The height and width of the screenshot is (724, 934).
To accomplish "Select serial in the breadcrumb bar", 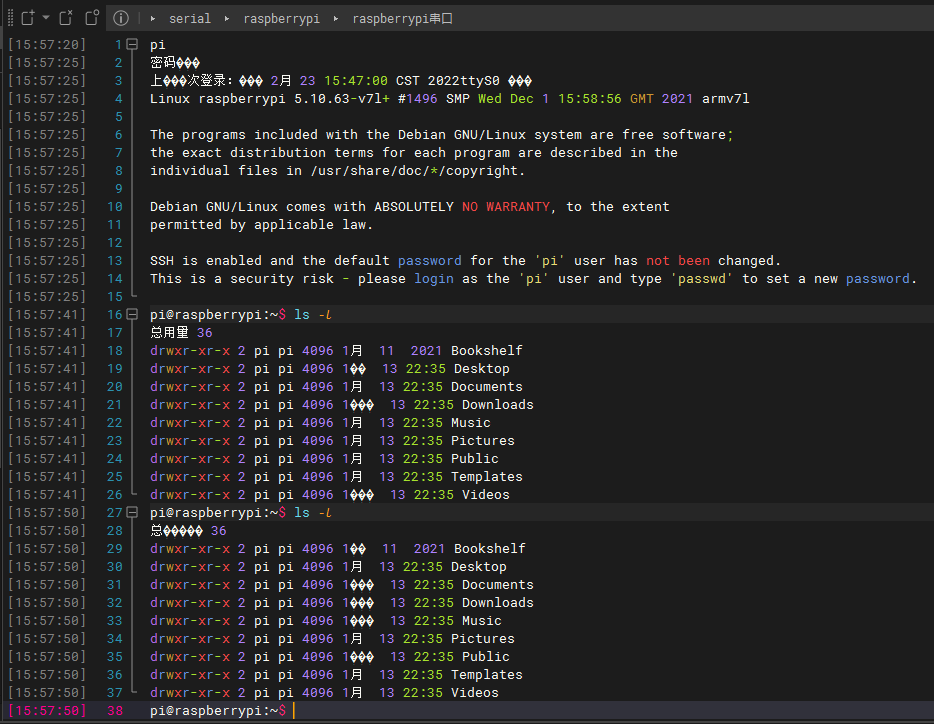I will [x=190, y=17].
